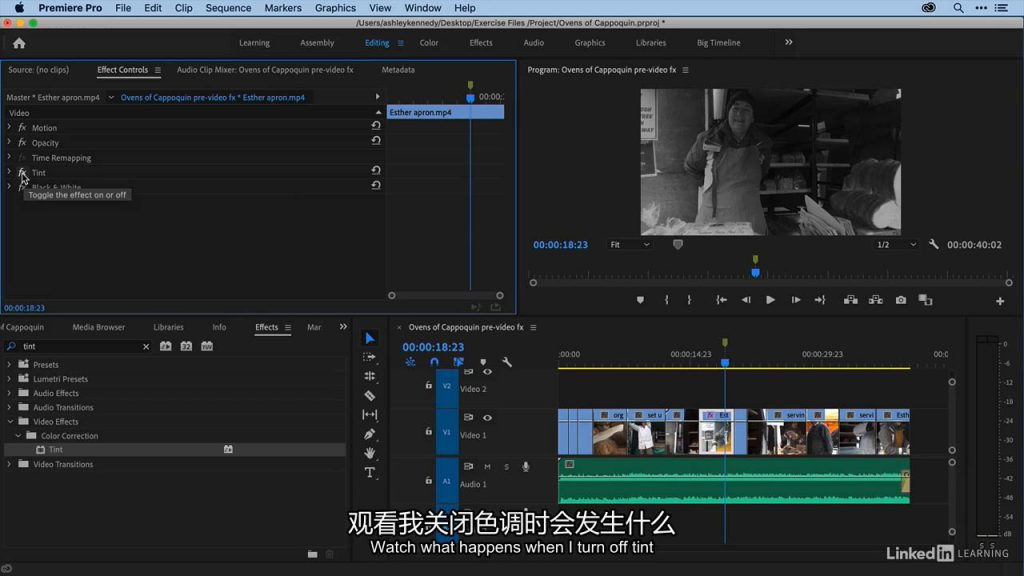Viewport: 1024px width, 576px height.
Task: Select the Hand tool
Action: click(370, 453)
